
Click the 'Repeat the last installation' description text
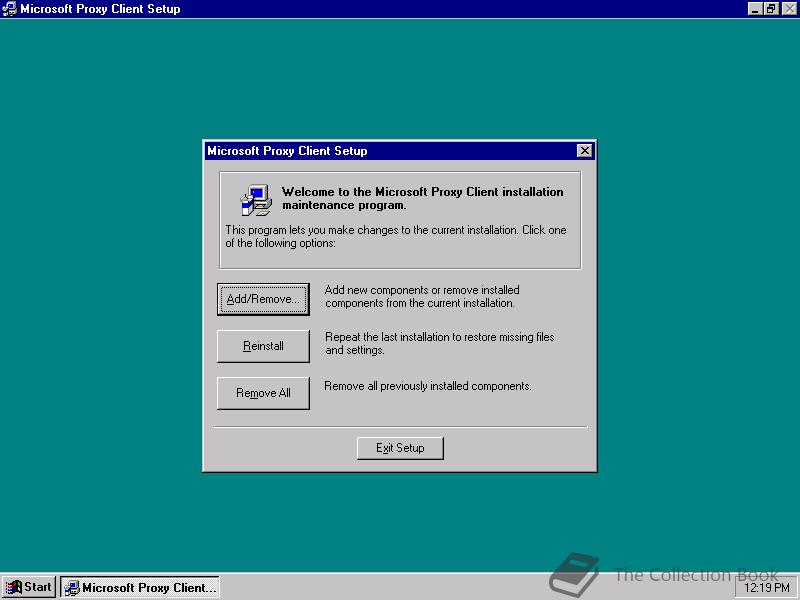pos(439,343)
